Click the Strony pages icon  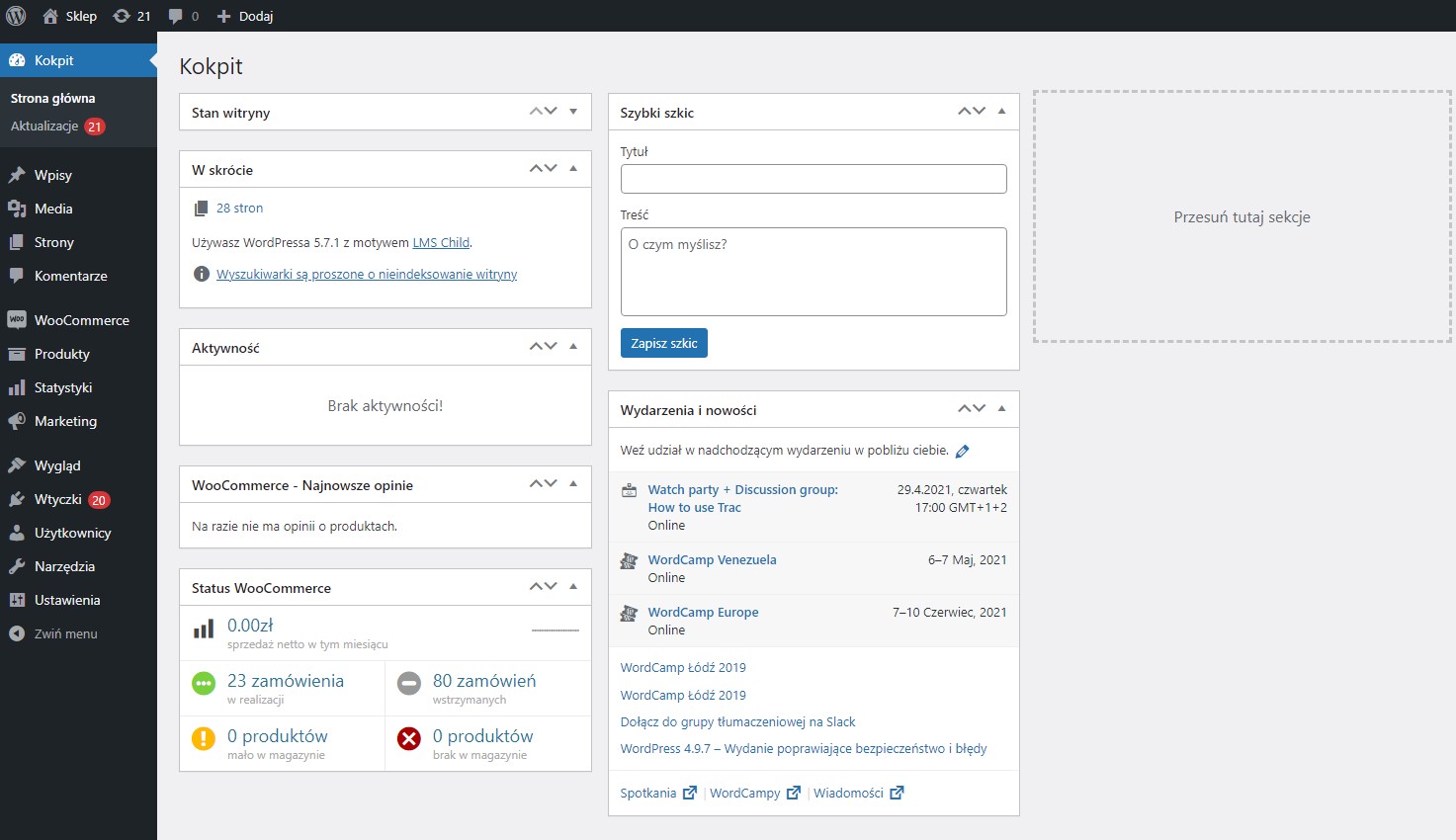tap(17, 242)
